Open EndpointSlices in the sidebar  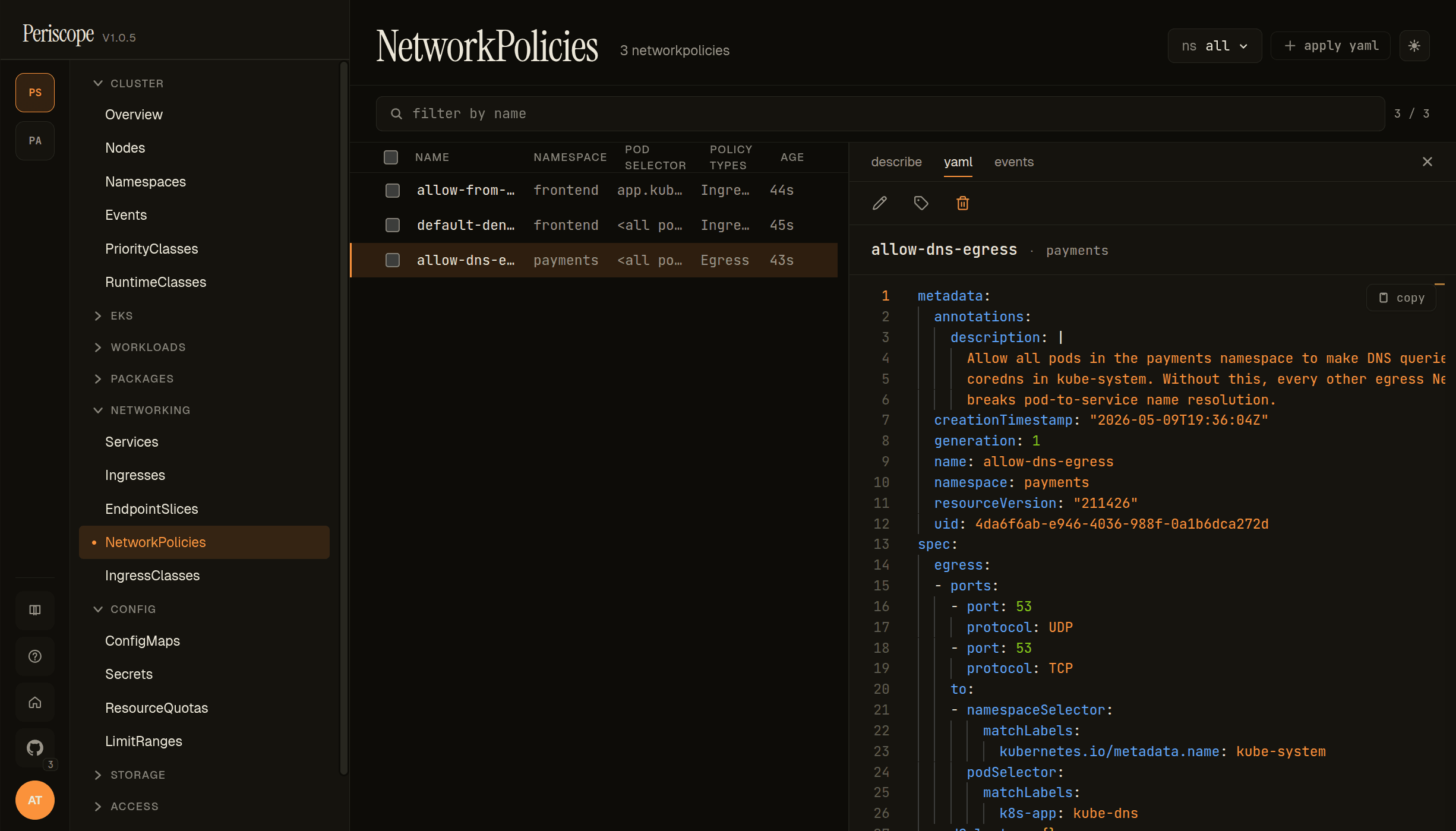(204, 509)
